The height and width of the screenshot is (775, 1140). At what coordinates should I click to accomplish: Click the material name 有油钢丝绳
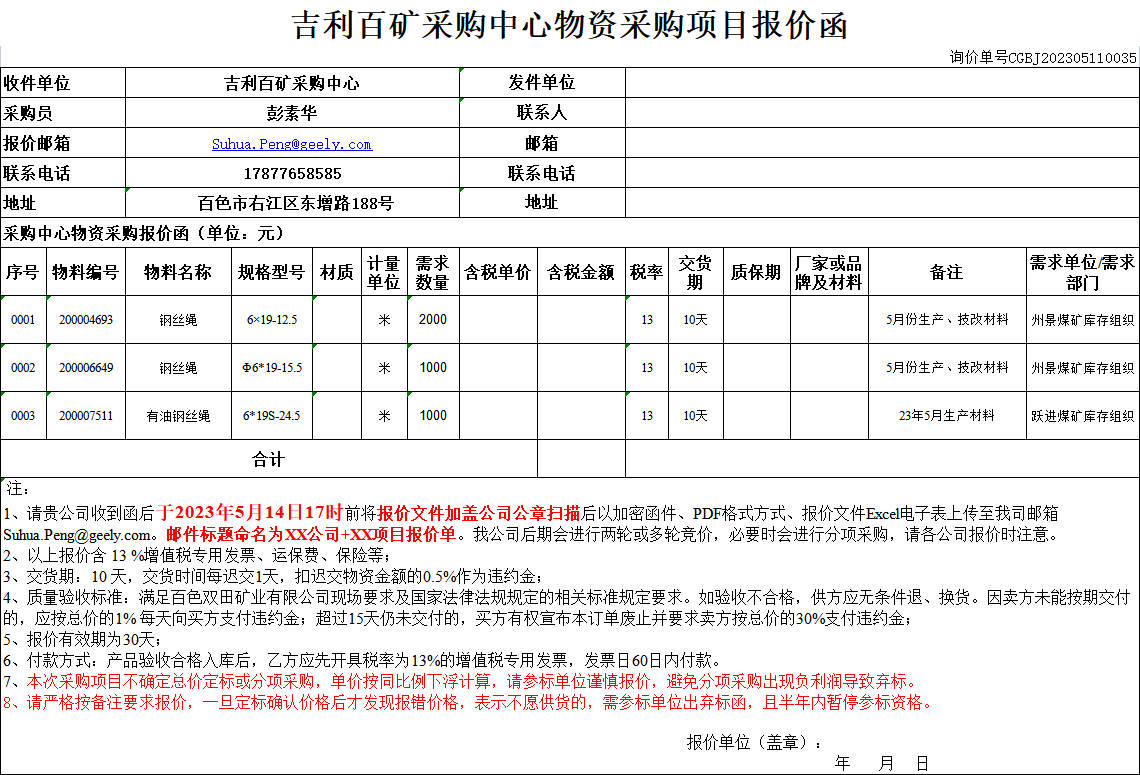178,416
